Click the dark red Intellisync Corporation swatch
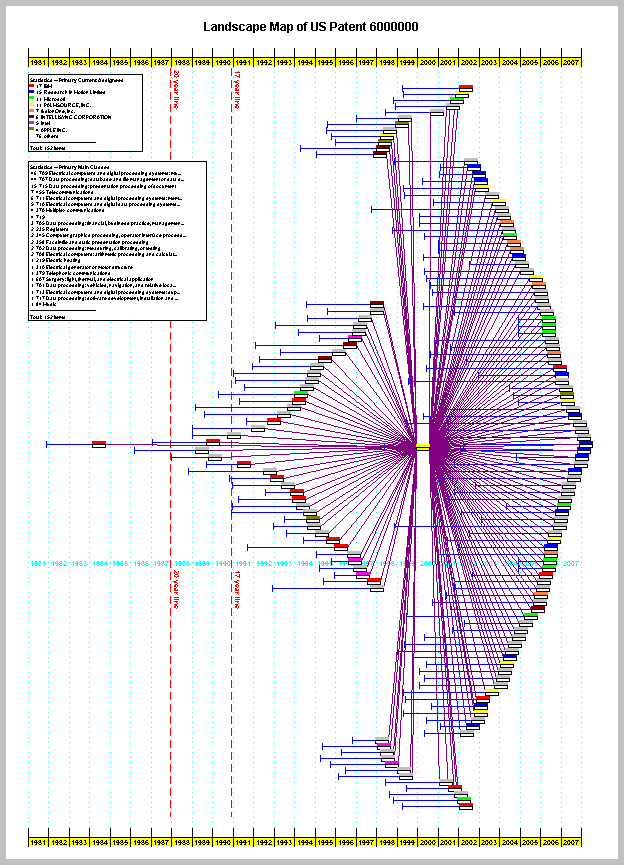Image resolution: width=624 pixels, height=865 pixels. [x=32, y=117]
